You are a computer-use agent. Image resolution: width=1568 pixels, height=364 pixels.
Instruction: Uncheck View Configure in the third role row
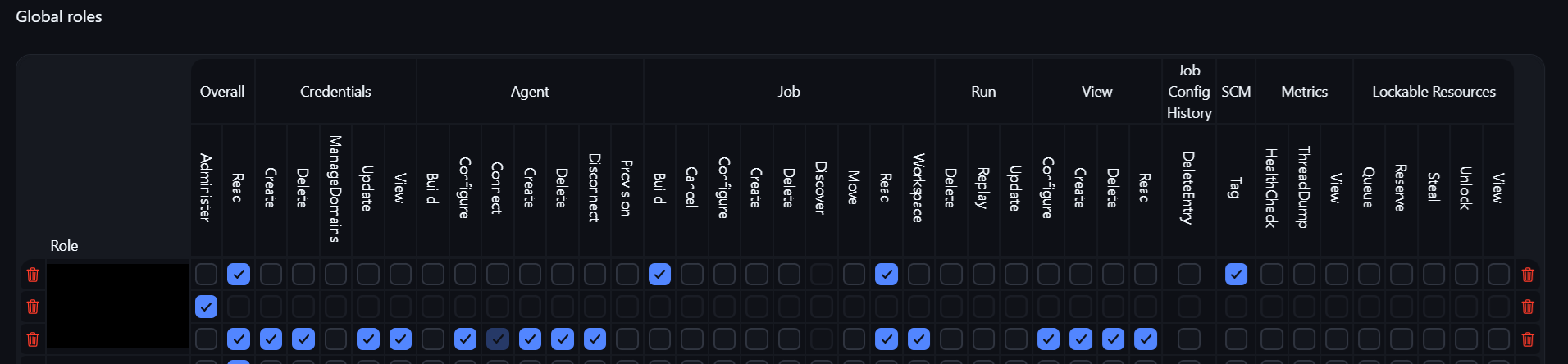pyautogui.click(x=1048, y=339)
